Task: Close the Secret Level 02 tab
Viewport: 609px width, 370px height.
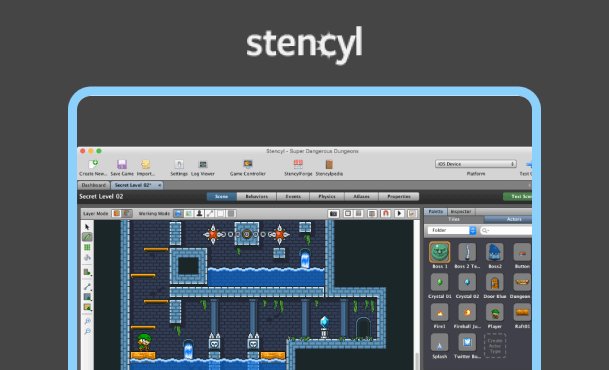Action: (x=159, y=185)
